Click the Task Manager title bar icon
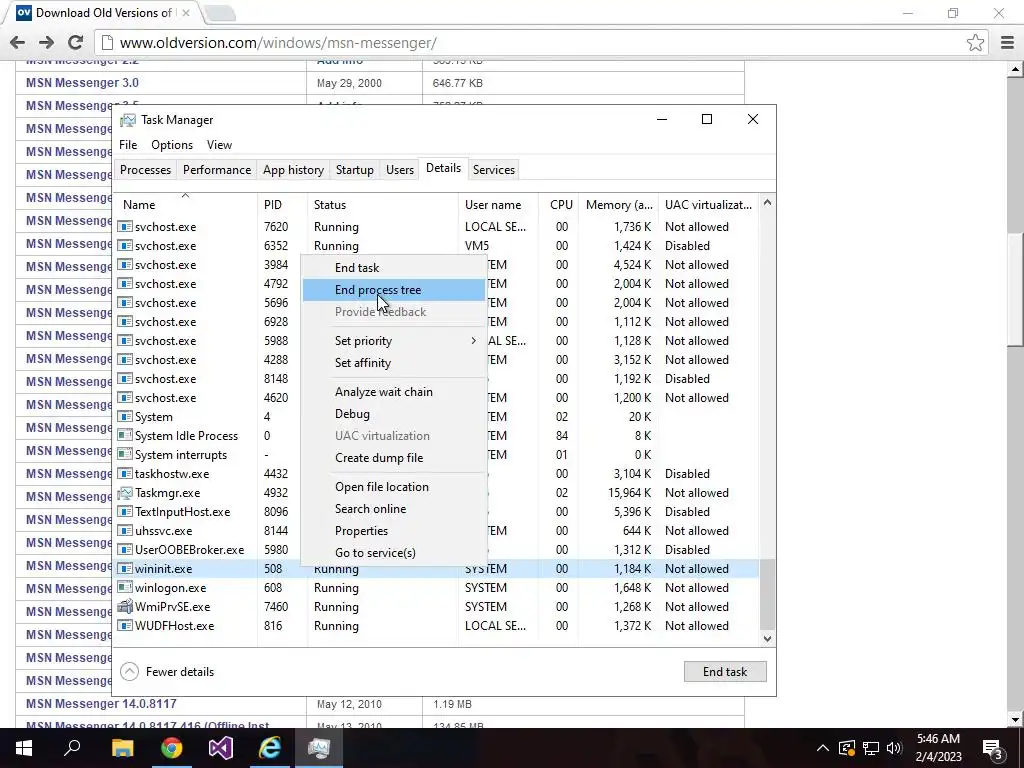 [x=128, y=120]
